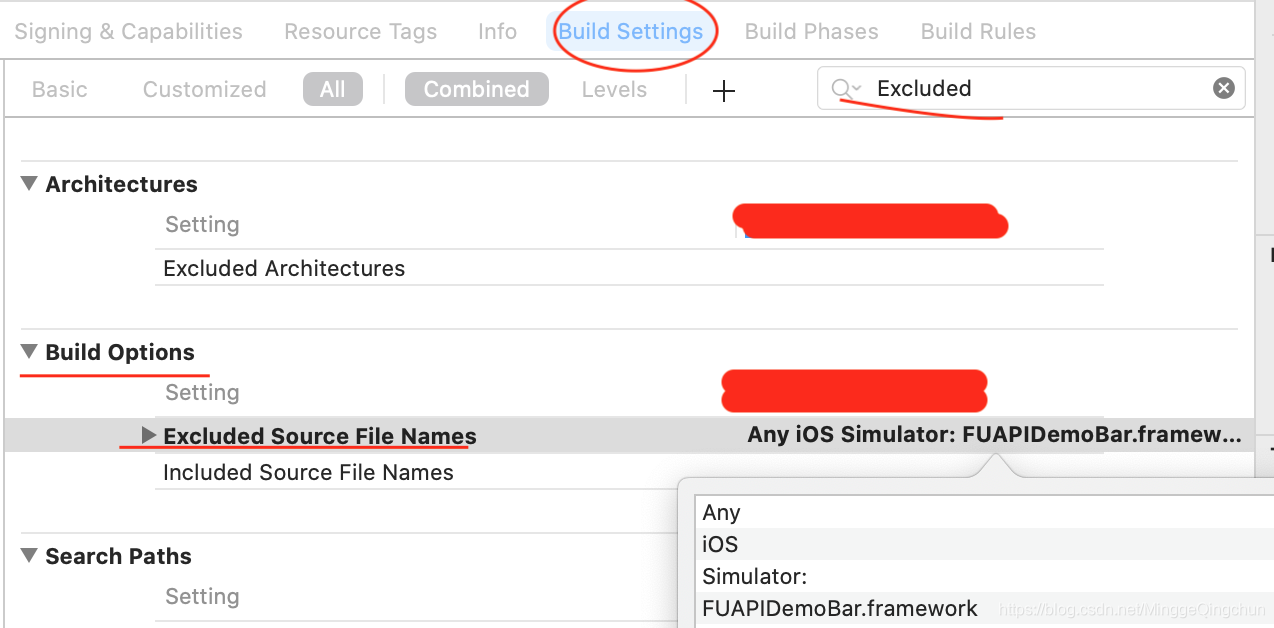
Task: Expand the Excluded Source File Names row
Action: click(x=149, y=435)
